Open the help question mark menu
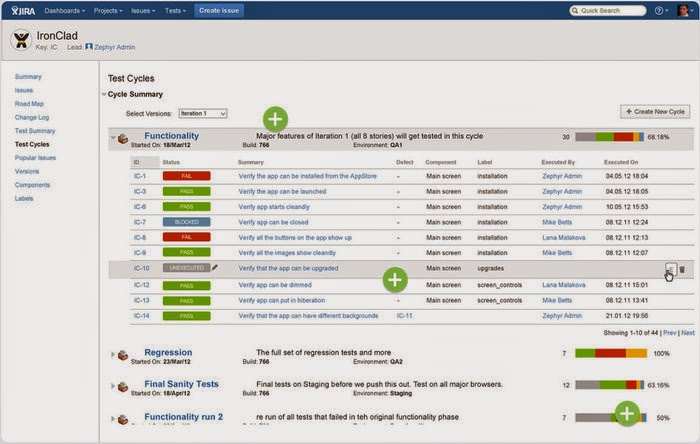Image resolution: width=700 pixels, height=444 pixels. tap(660, 10)
